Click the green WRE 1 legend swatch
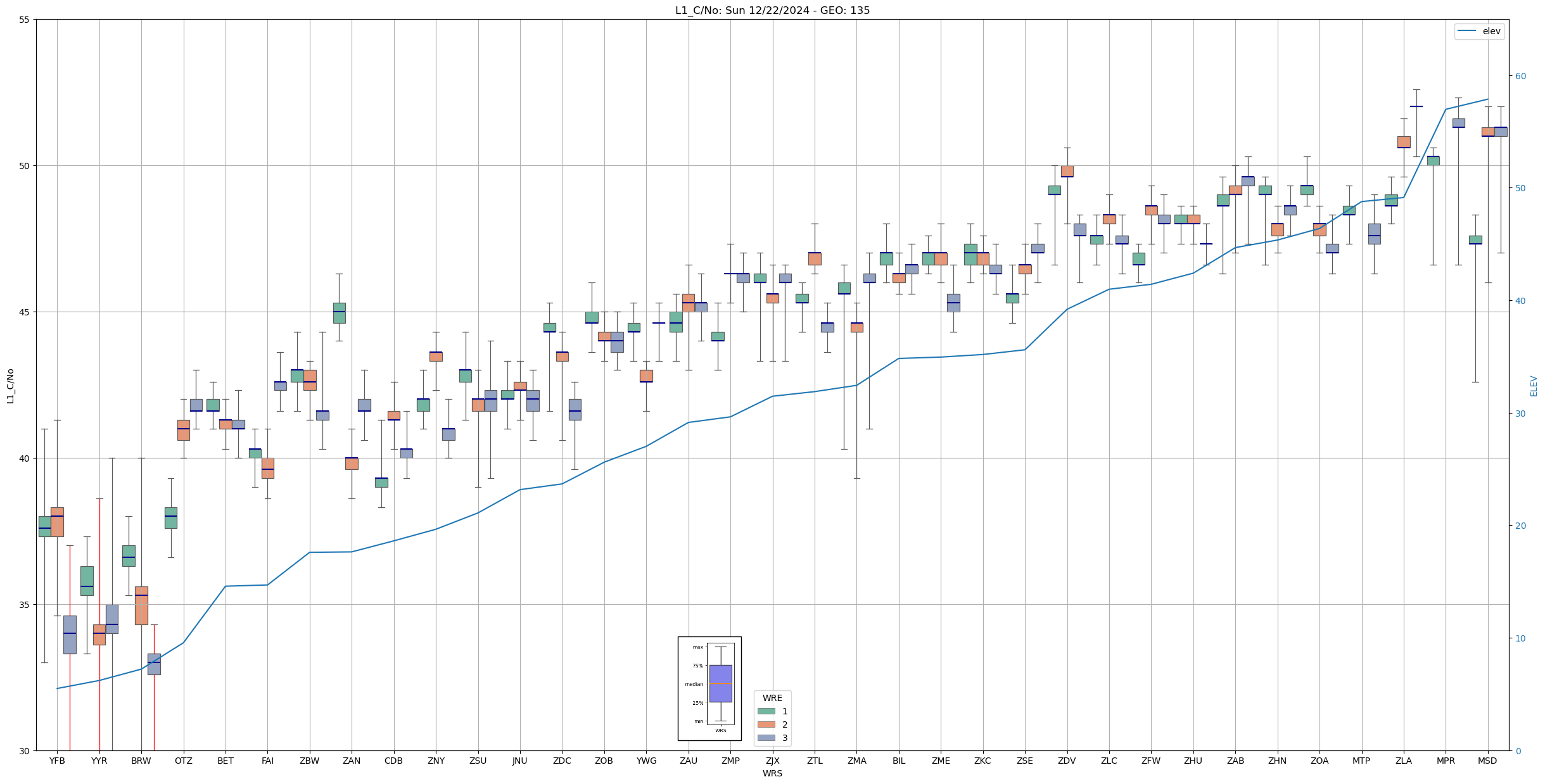1545x784 pixels. click(766, 711)
